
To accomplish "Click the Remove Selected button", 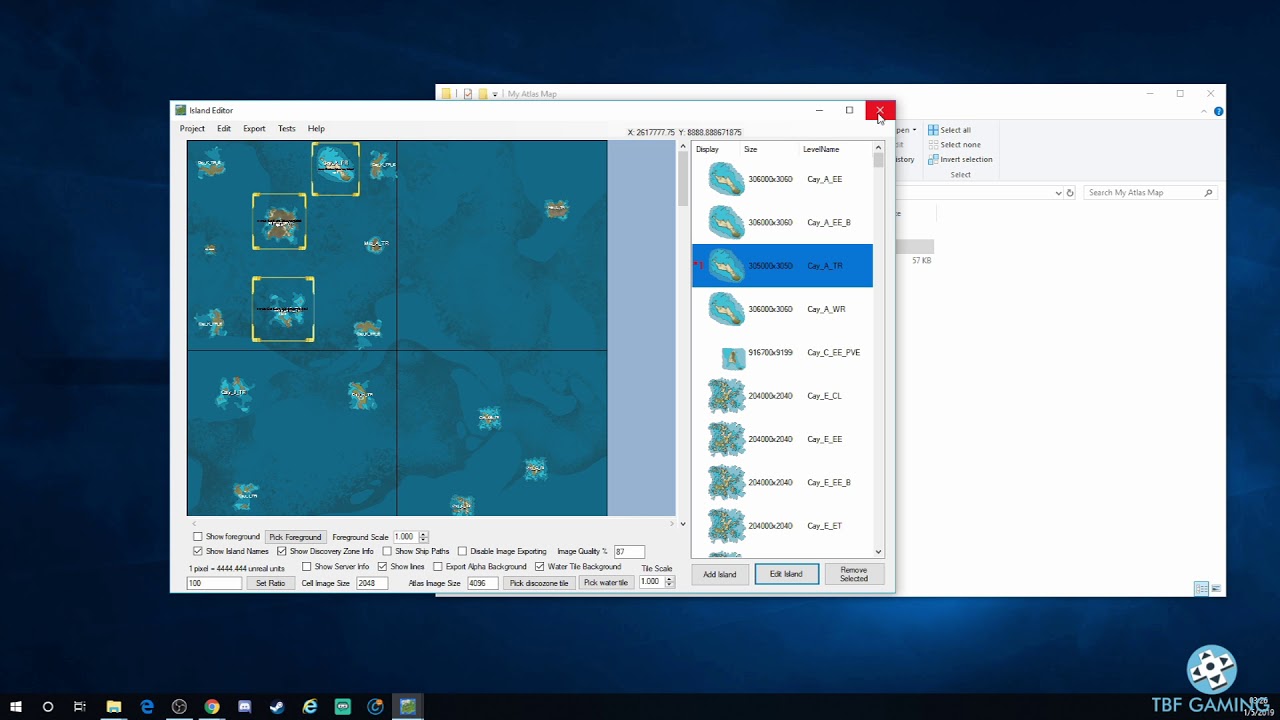I will point(854,574).
